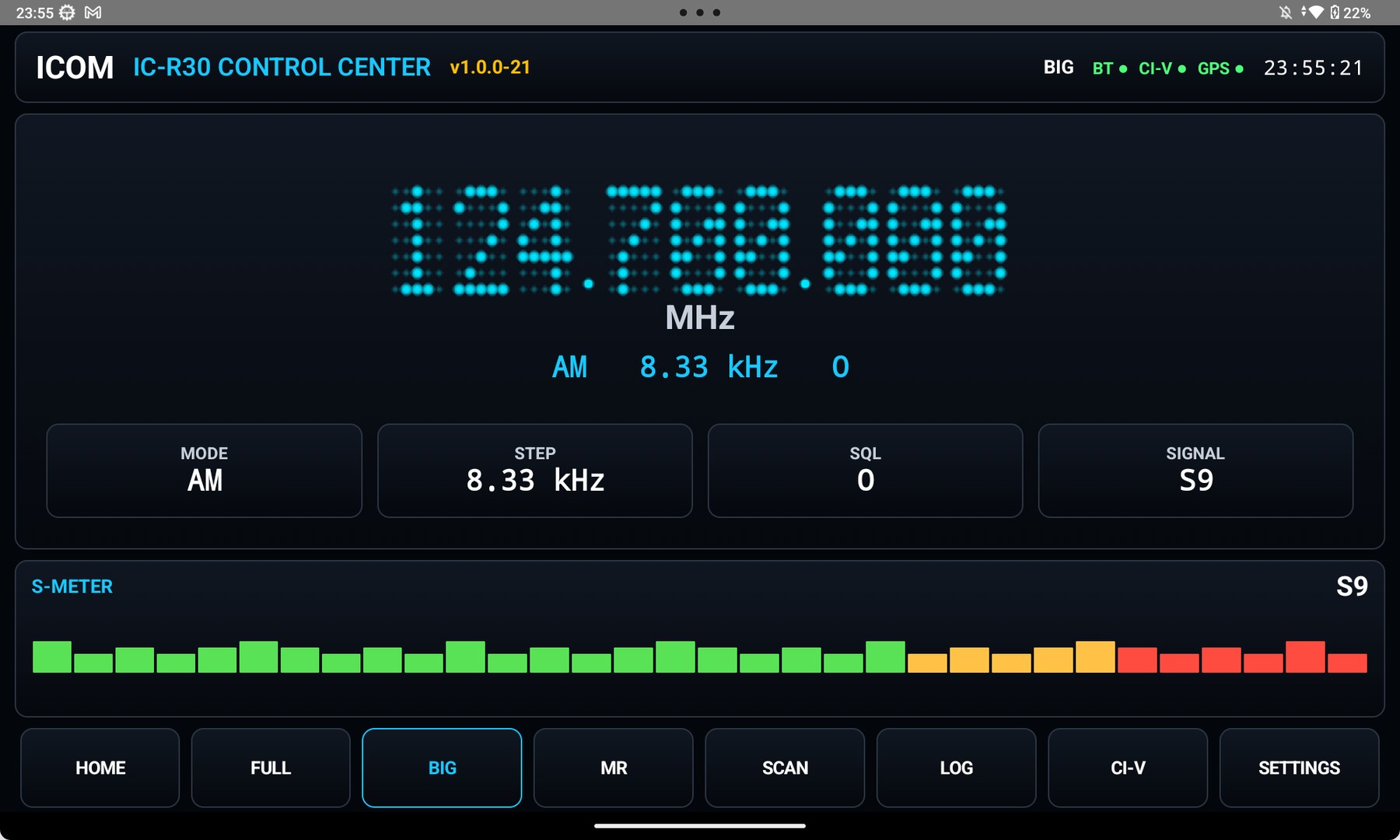
Task: Click the blue squelch value 0 text
Action: 841,367
